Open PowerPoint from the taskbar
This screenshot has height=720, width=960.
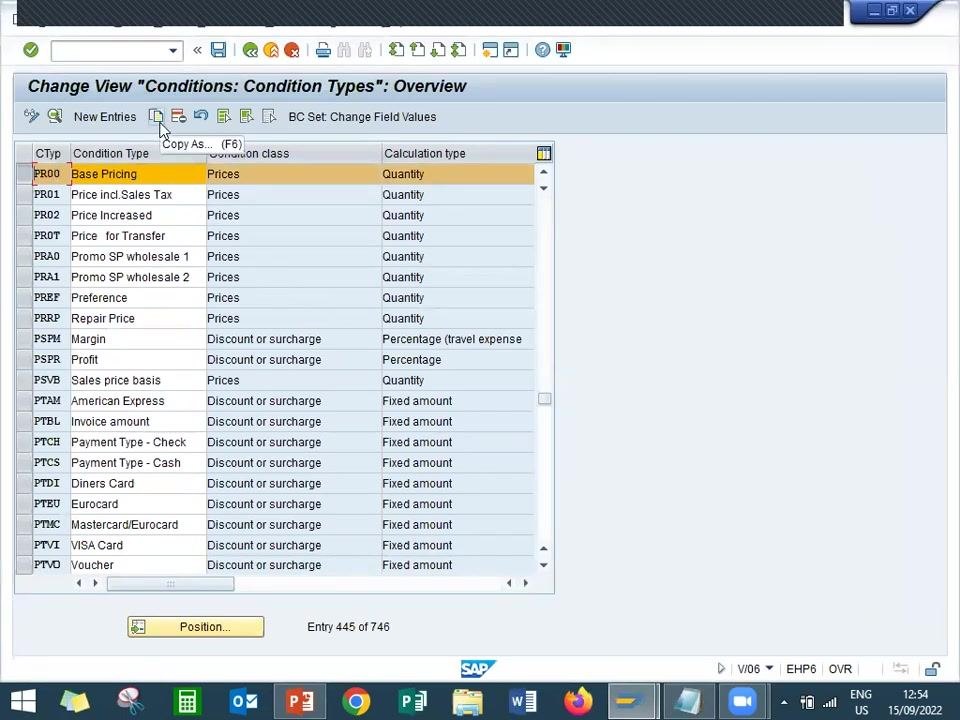tap(299, 701)
